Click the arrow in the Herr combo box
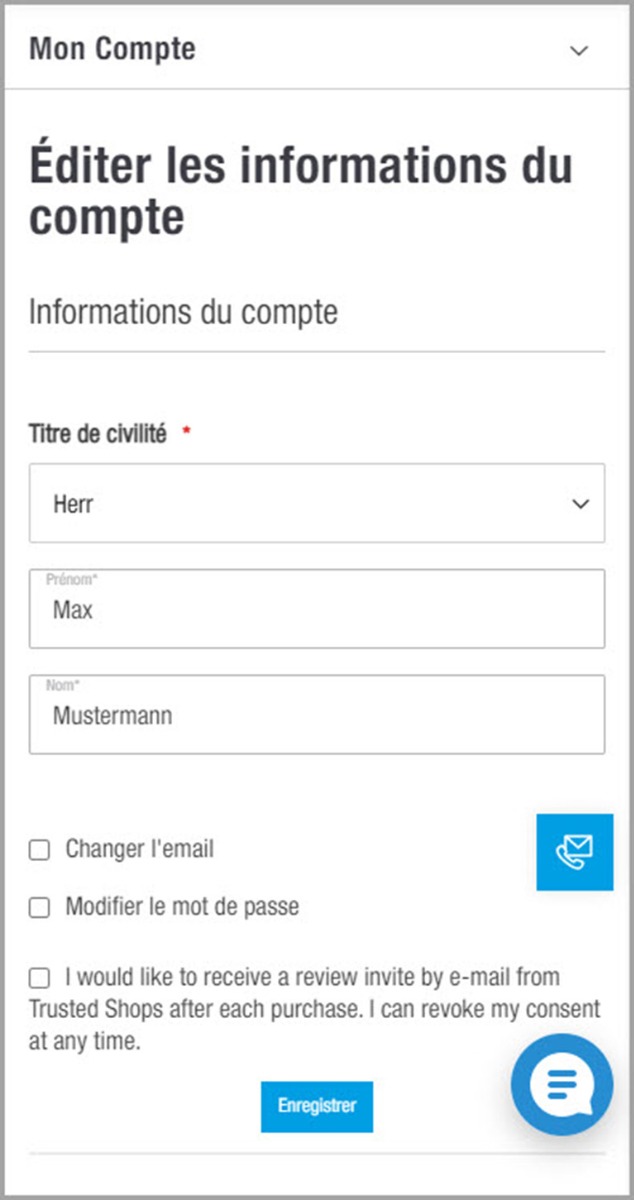This screenshot has height=1200, width=634. click(x=580, y=504)
